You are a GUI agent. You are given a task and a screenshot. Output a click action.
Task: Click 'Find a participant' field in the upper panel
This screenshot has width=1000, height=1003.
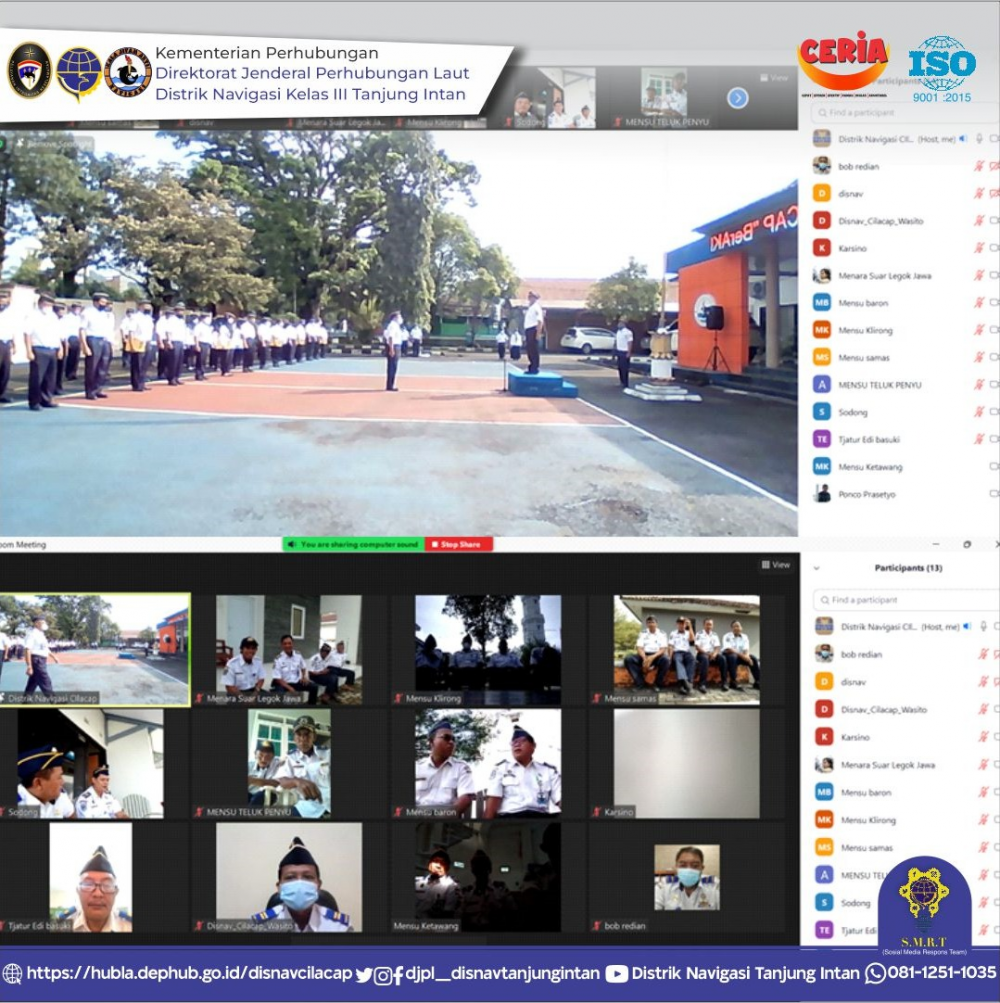(x=903, y=113)
